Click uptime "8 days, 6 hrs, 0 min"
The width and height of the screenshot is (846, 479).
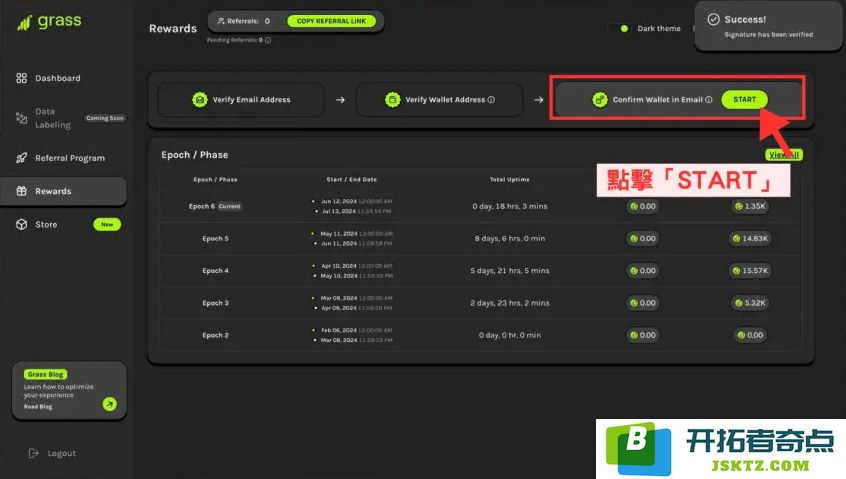[510, 238]
